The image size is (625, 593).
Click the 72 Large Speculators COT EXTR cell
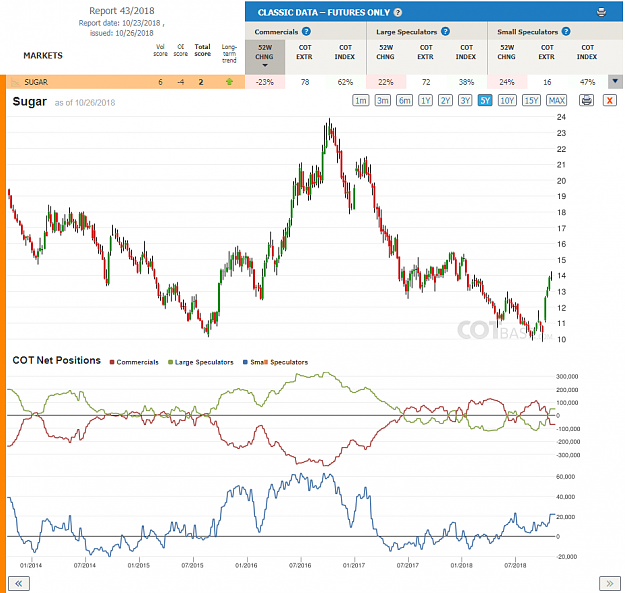[x=426, y=82]
